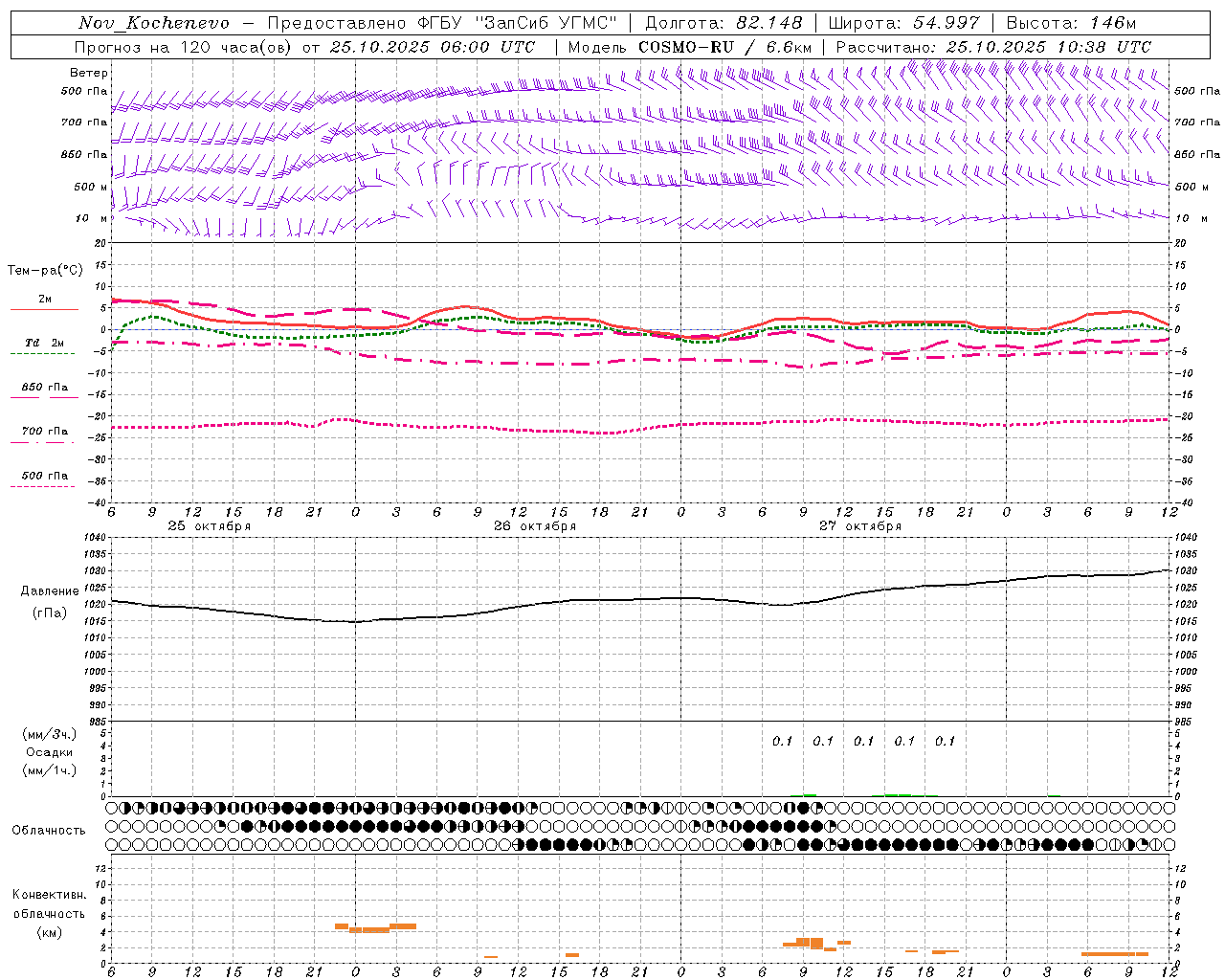Click the "(гПа)" unit label under Давление

50,613
